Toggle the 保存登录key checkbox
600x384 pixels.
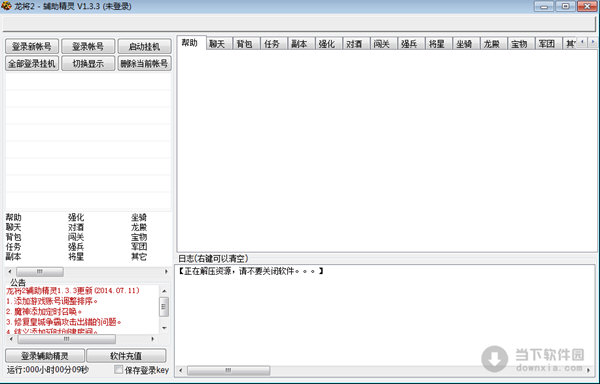119,369
